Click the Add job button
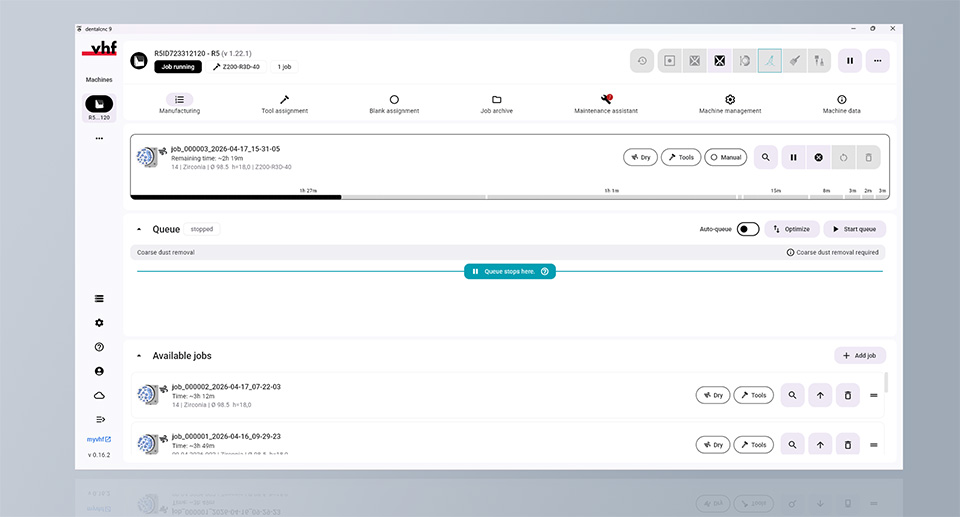 (860, 355)
